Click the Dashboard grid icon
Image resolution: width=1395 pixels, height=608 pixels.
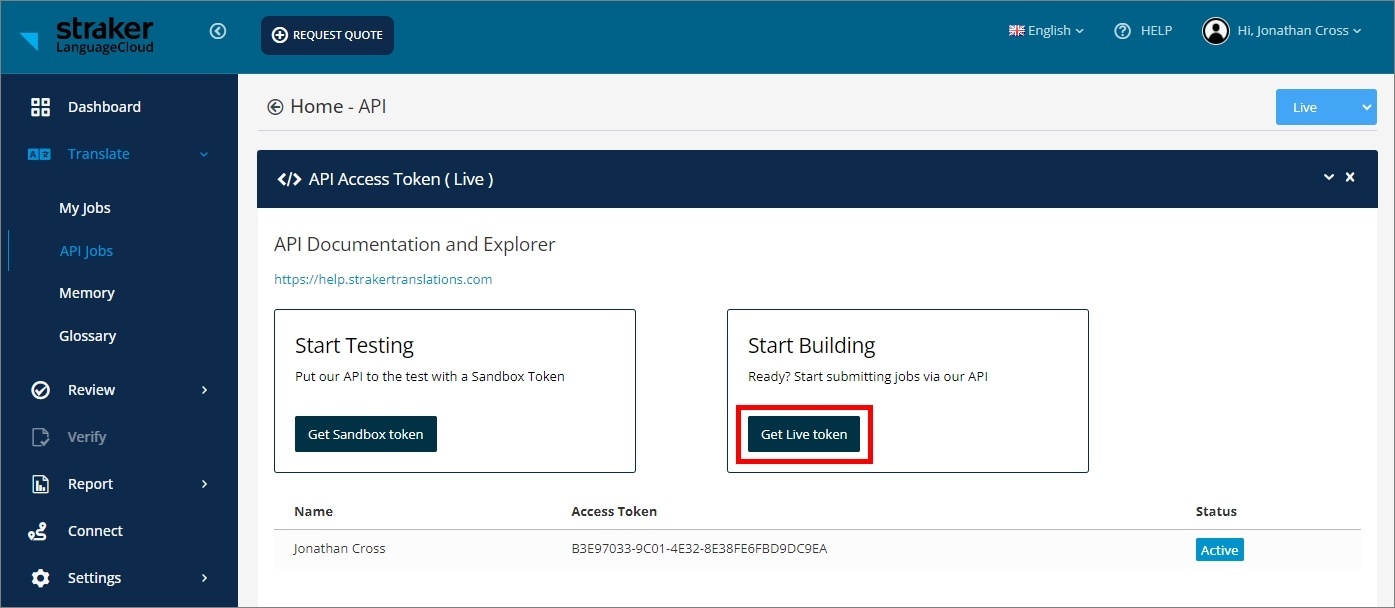40,107
